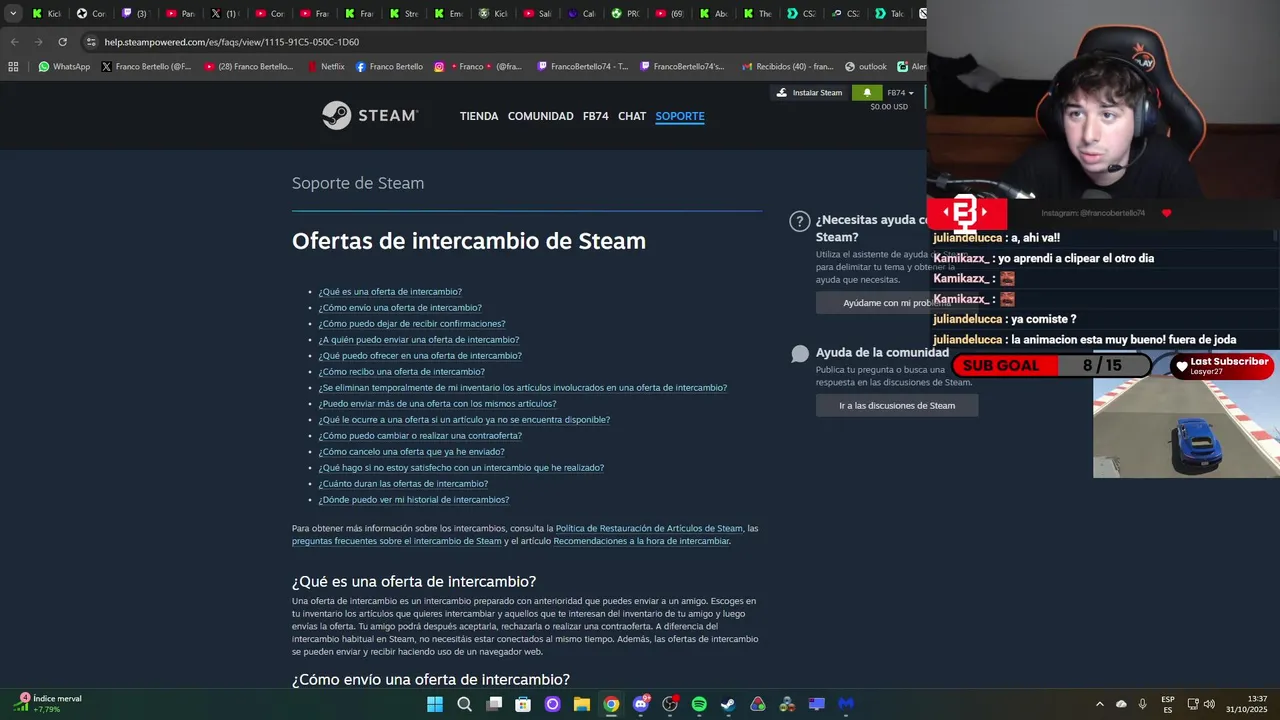
Task: Click the green notification bell icon
Action: pos(867,93)
